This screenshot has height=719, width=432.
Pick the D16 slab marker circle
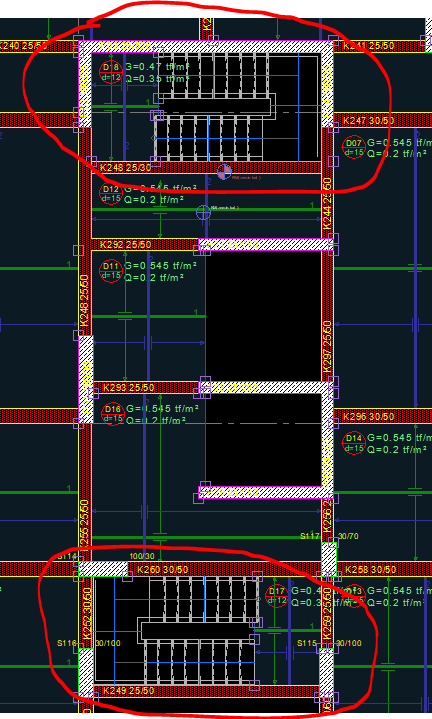[112, 414]
